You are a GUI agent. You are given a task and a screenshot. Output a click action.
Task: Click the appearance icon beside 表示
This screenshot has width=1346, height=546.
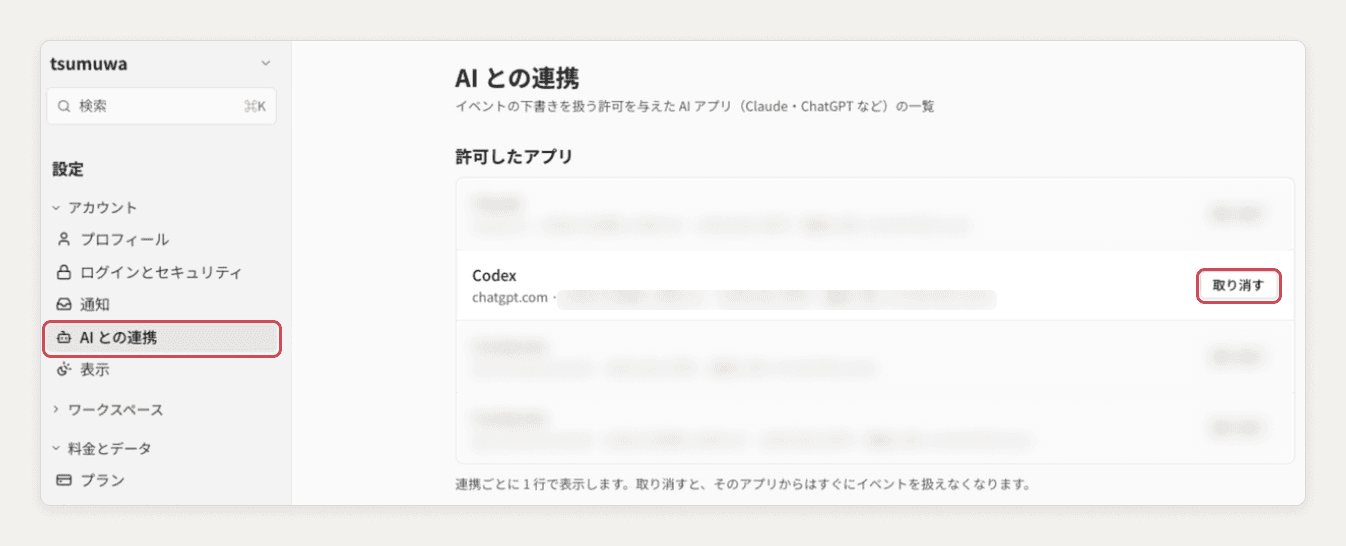(64, 370)
